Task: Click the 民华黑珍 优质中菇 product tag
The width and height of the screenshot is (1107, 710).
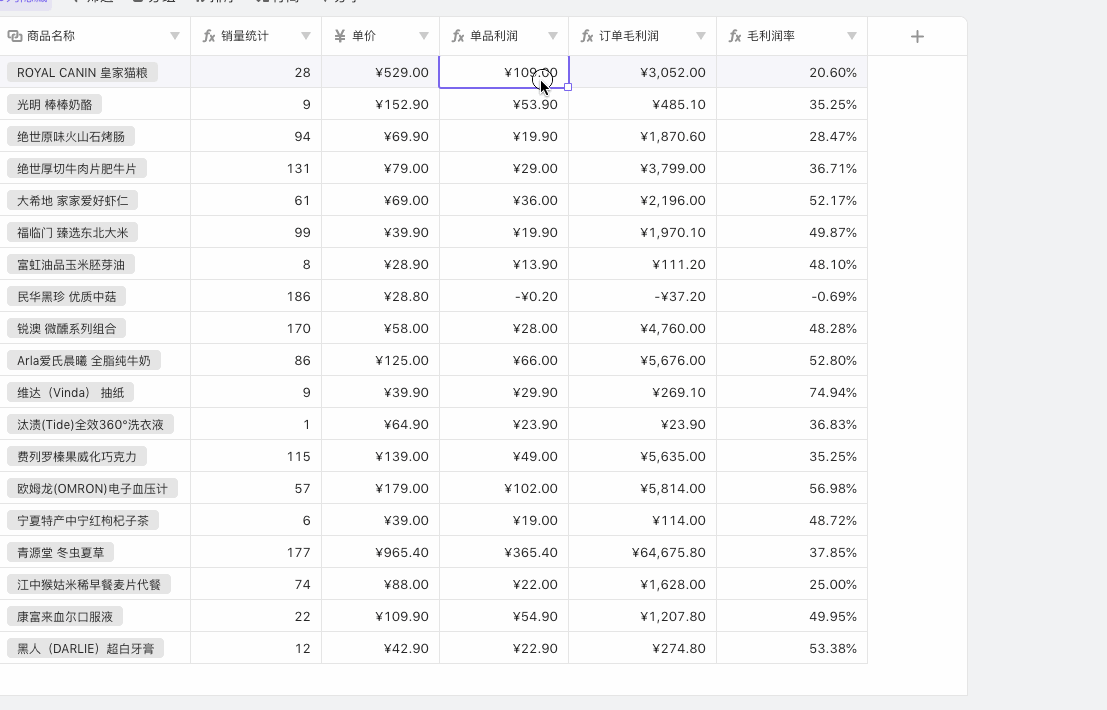Action: click(66, 296)
